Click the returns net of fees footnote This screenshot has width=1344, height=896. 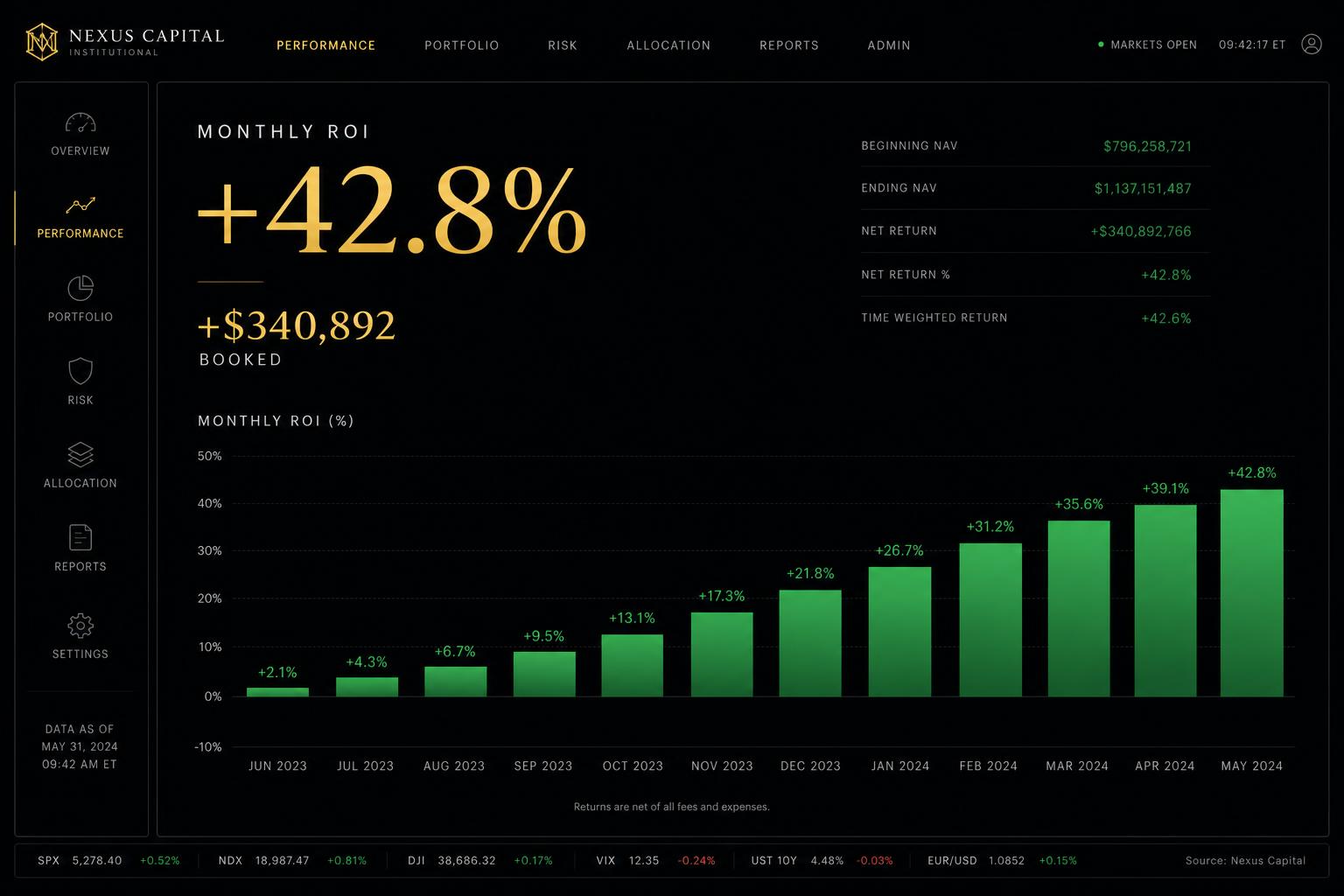click(x=671, y=807)
